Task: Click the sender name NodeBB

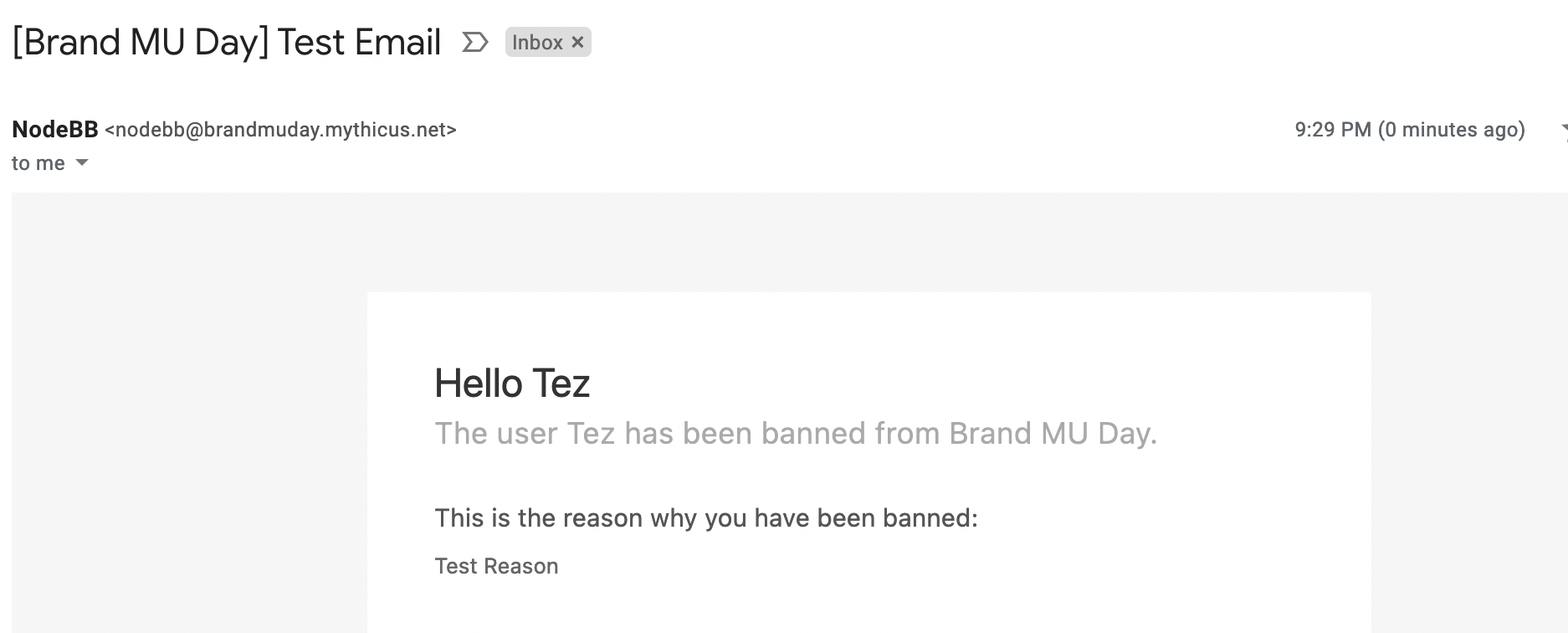Action: point(55,130)
